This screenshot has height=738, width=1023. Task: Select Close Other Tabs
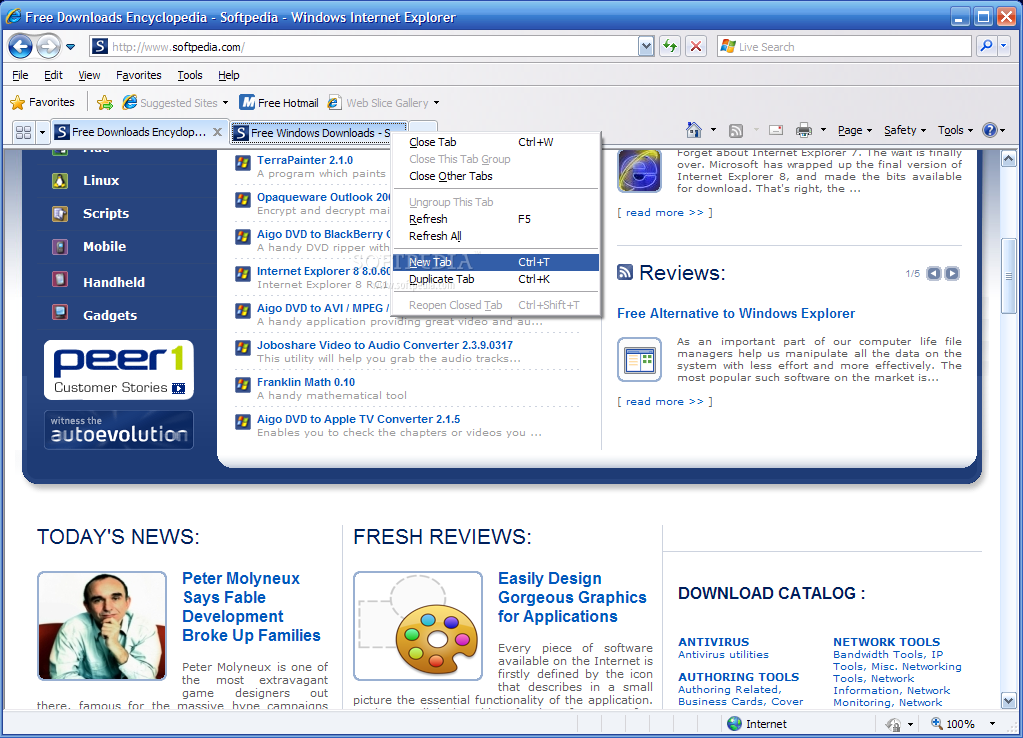coord(496,176)
